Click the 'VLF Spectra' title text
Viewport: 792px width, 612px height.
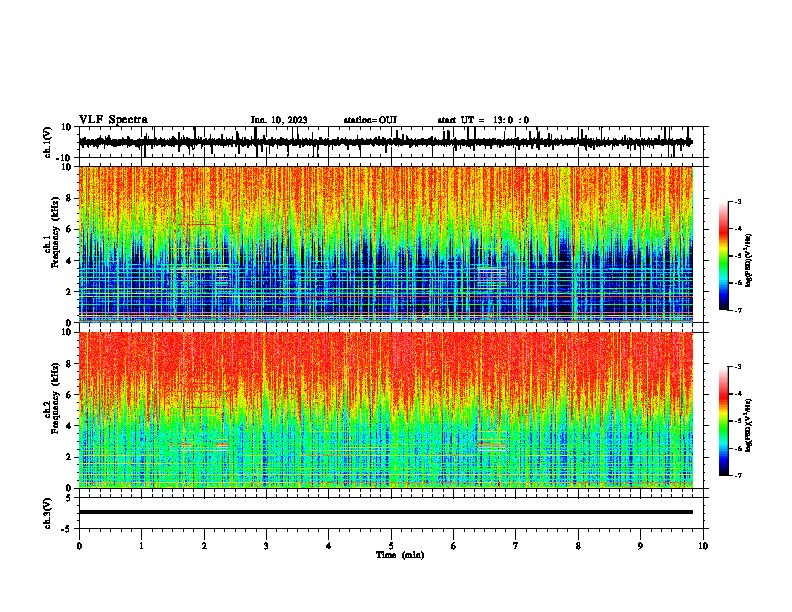(113, 120)
